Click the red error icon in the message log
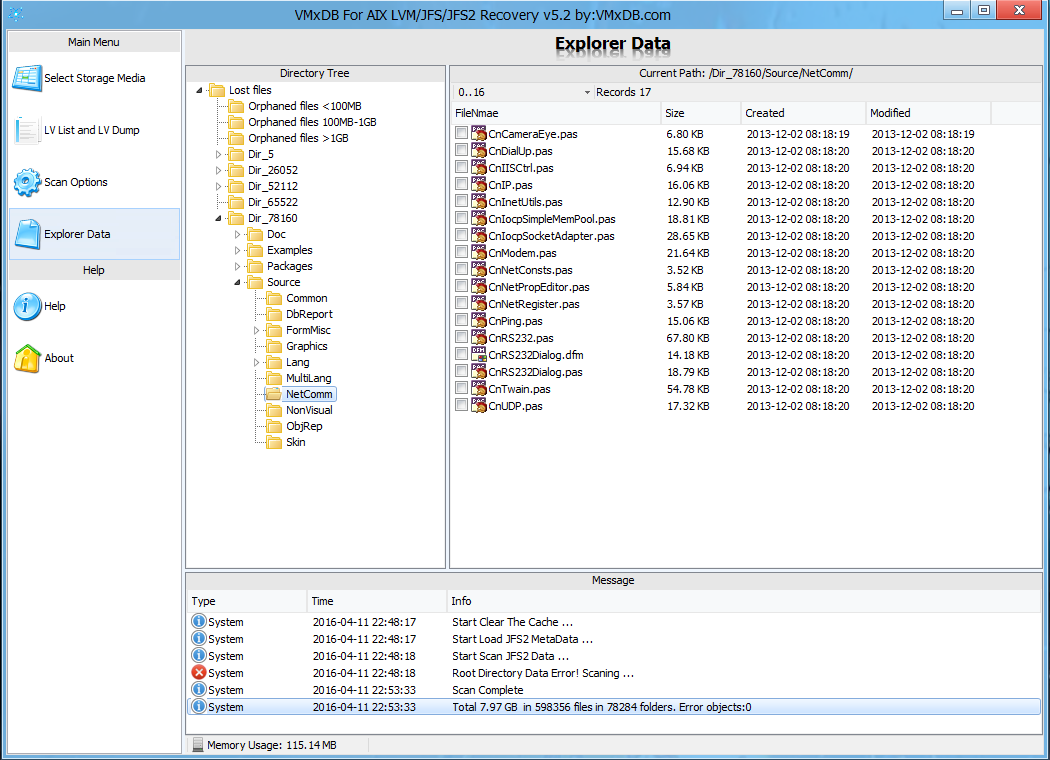The height and width of the screenshot is (760, 1050). click(x=199, y=672)
